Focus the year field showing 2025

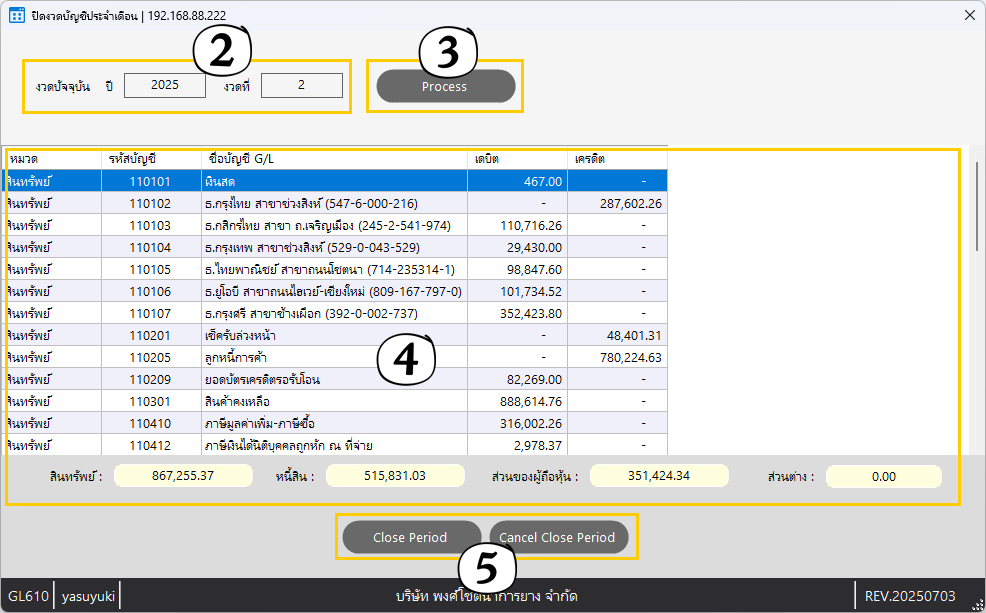(165, 86)
